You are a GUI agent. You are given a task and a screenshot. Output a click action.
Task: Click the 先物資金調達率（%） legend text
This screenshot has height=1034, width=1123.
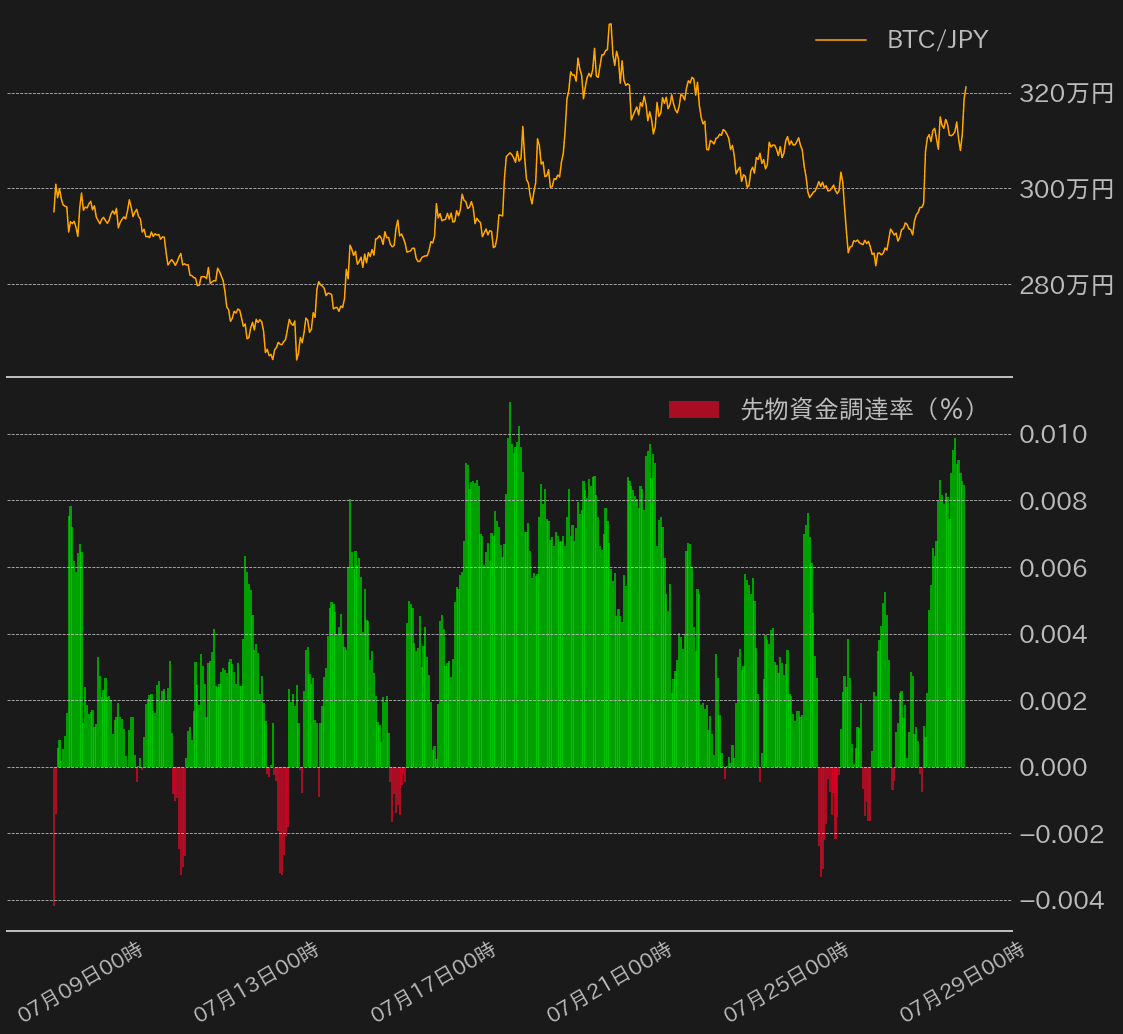tap(857, 409)
